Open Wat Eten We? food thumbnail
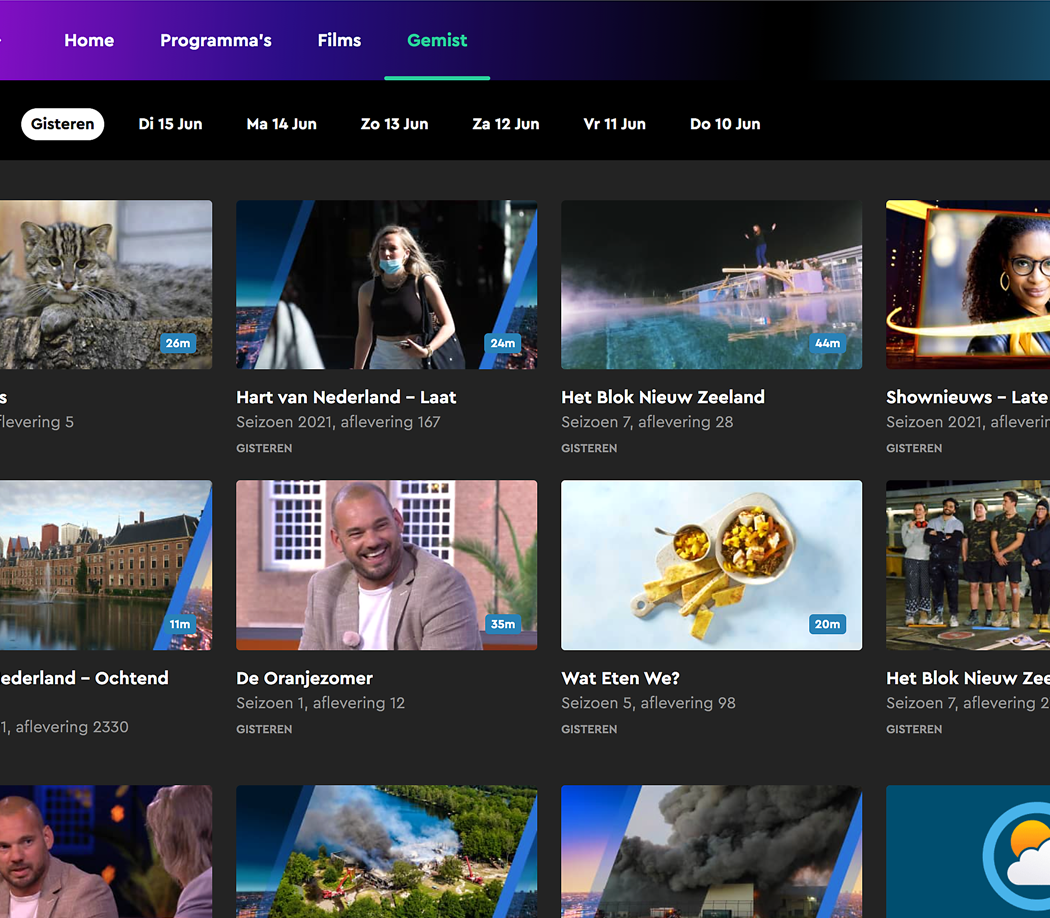 [x=711, y=565]
